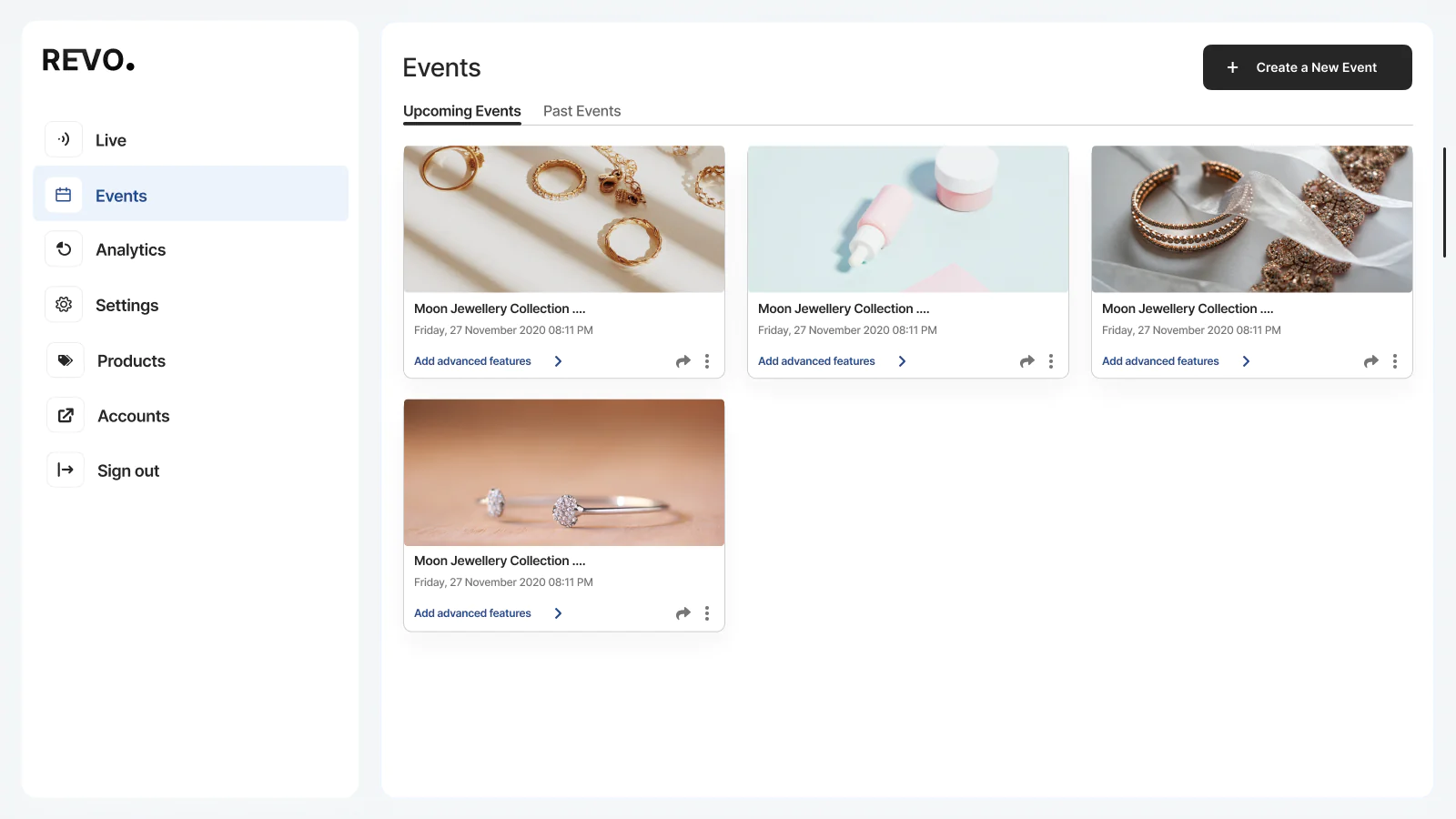Expand advanced features chevron on gold rings card
The image size is (1456, 819).
pos(558,361)
